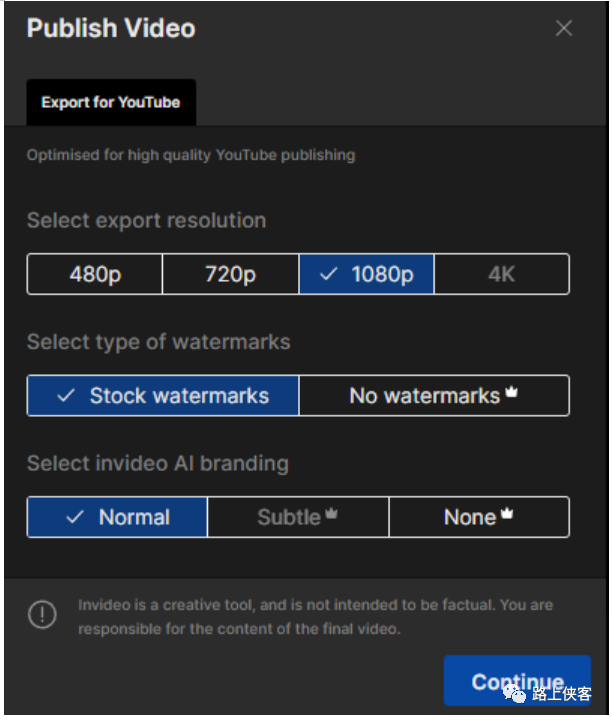Click the Invideo creative tool disclaimer text
Image resolution: width=612 pixels, height=721 pixels.
(x=316, y=619)
